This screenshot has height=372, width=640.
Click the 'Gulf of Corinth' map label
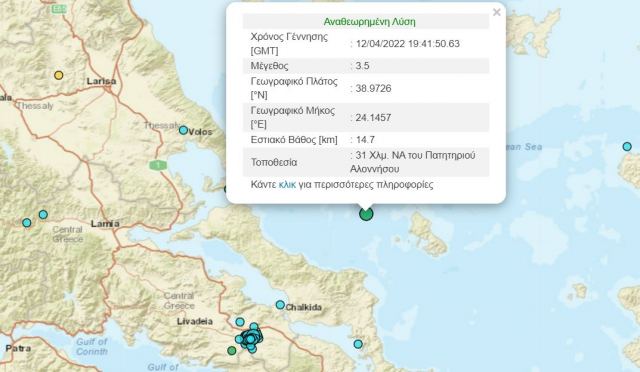(92, 346)
